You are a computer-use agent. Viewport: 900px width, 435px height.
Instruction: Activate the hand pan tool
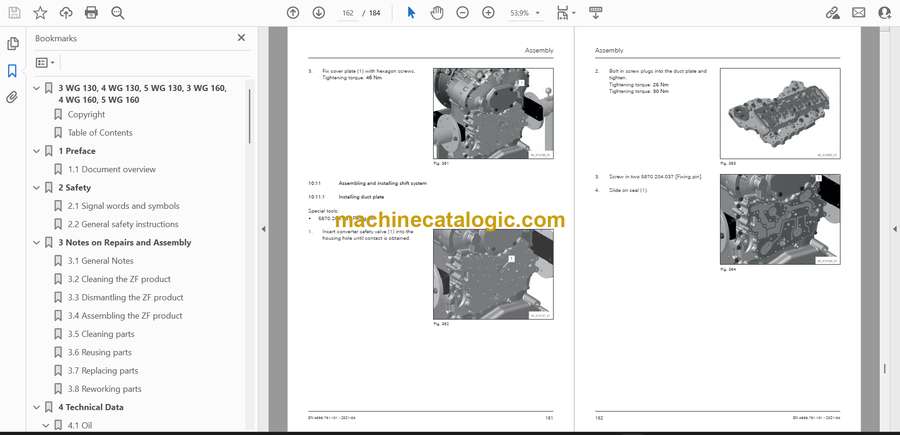pos(437,13)
